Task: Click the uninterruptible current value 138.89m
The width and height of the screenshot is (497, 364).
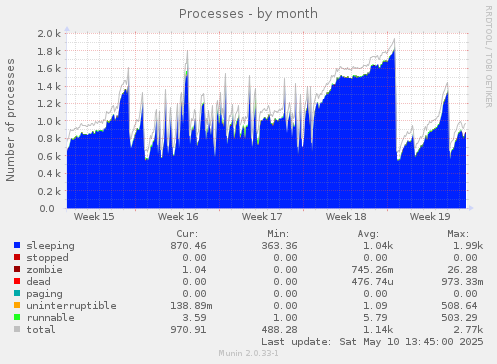Action: click(191, 306)
